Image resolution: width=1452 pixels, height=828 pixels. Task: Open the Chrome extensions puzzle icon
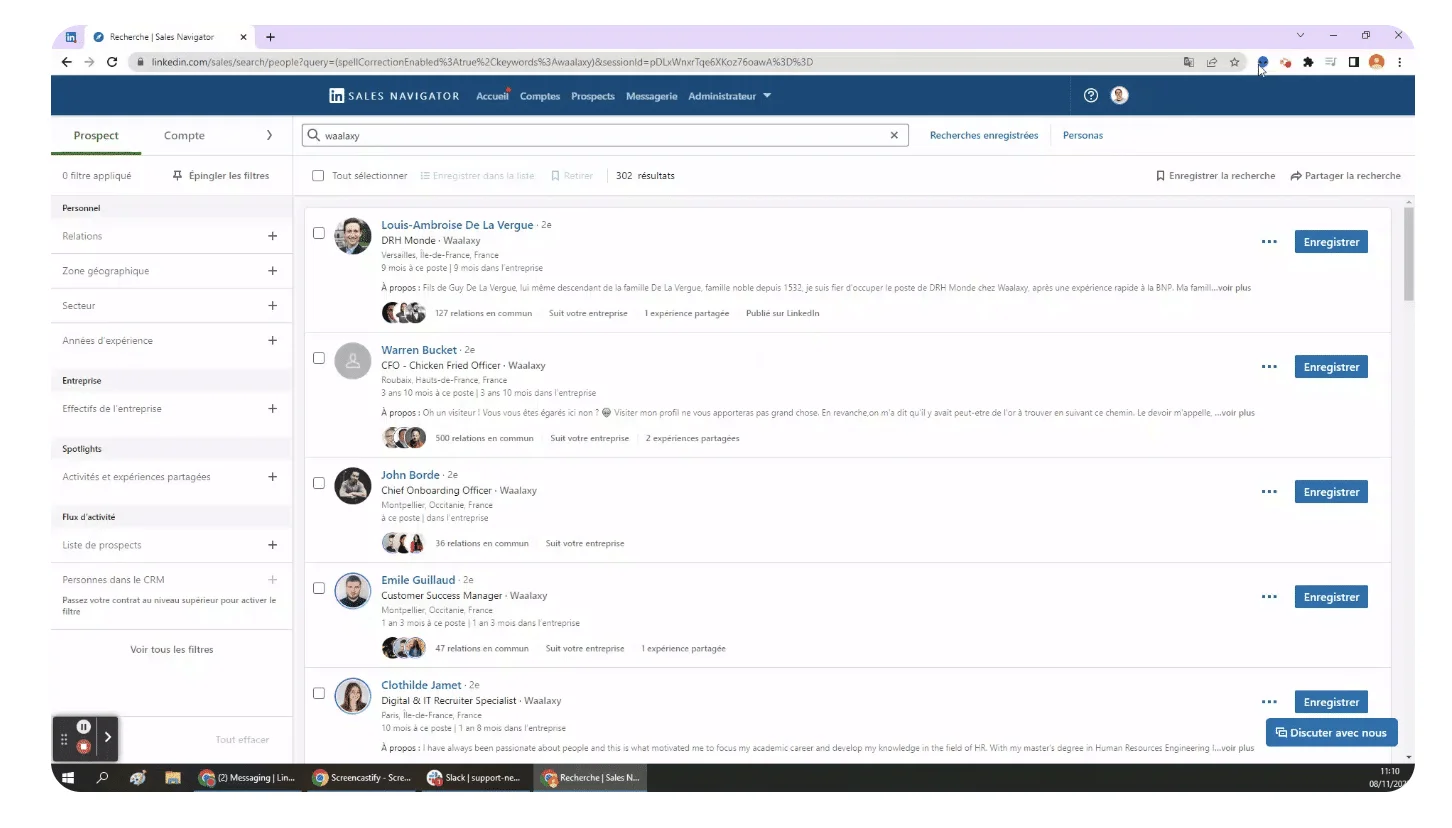[x=1308, y=62]
